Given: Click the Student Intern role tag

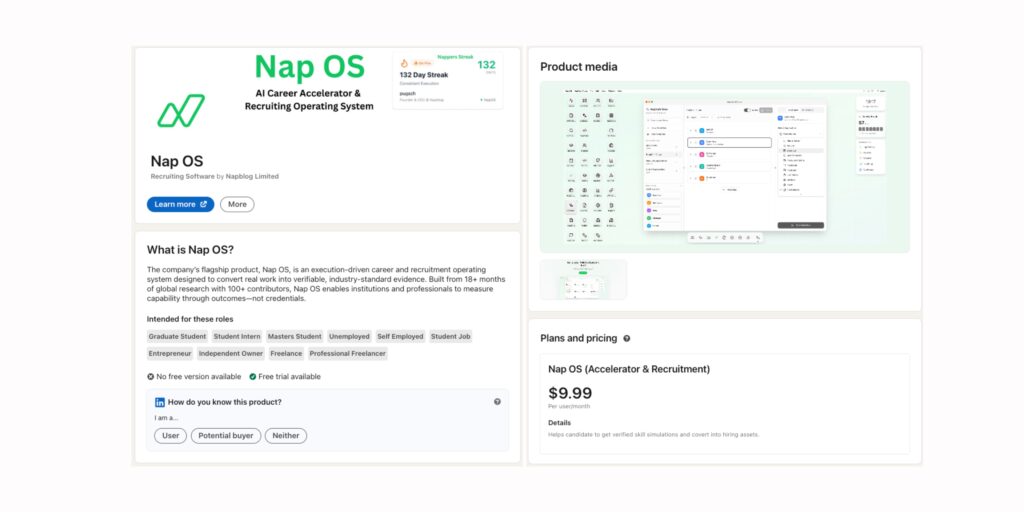Looking at the screenshot, I should [x=237, y=336].
